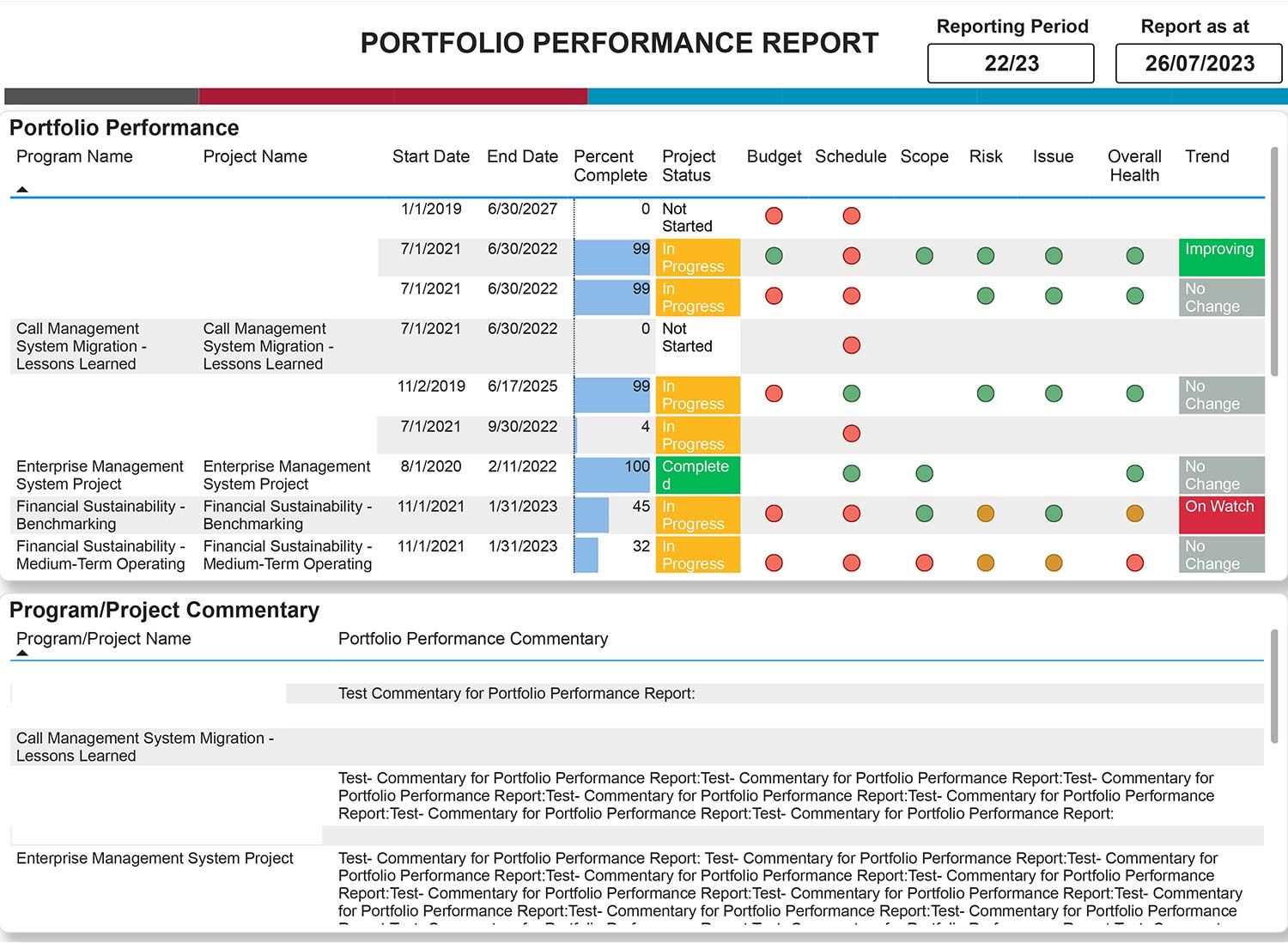Click the Completed status badge
This screenshot has height=943, width=1288.
click(697, 475)
